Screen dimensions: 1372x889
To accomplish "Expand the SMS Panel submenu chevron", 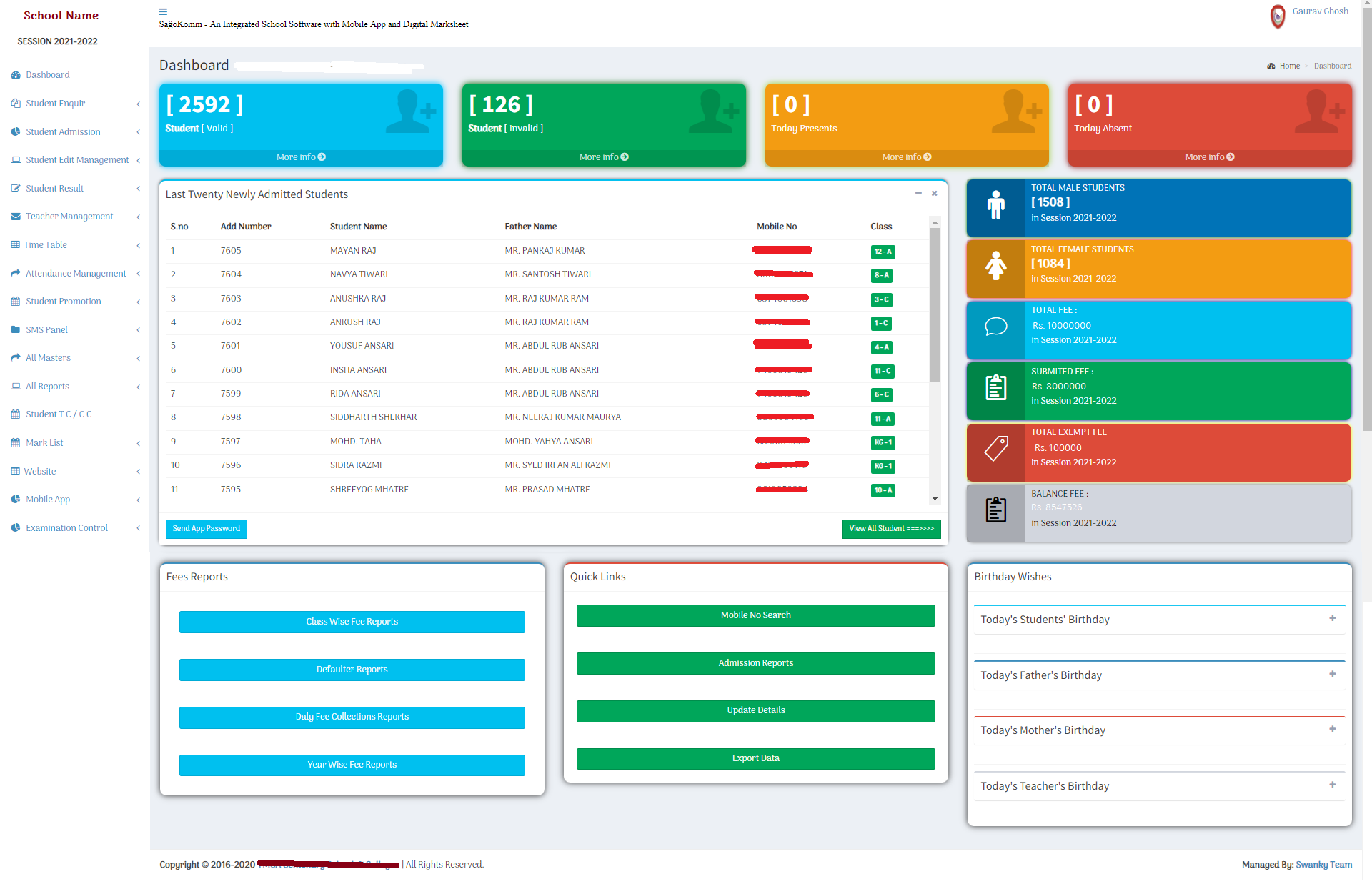I will [x=138, y=330].
